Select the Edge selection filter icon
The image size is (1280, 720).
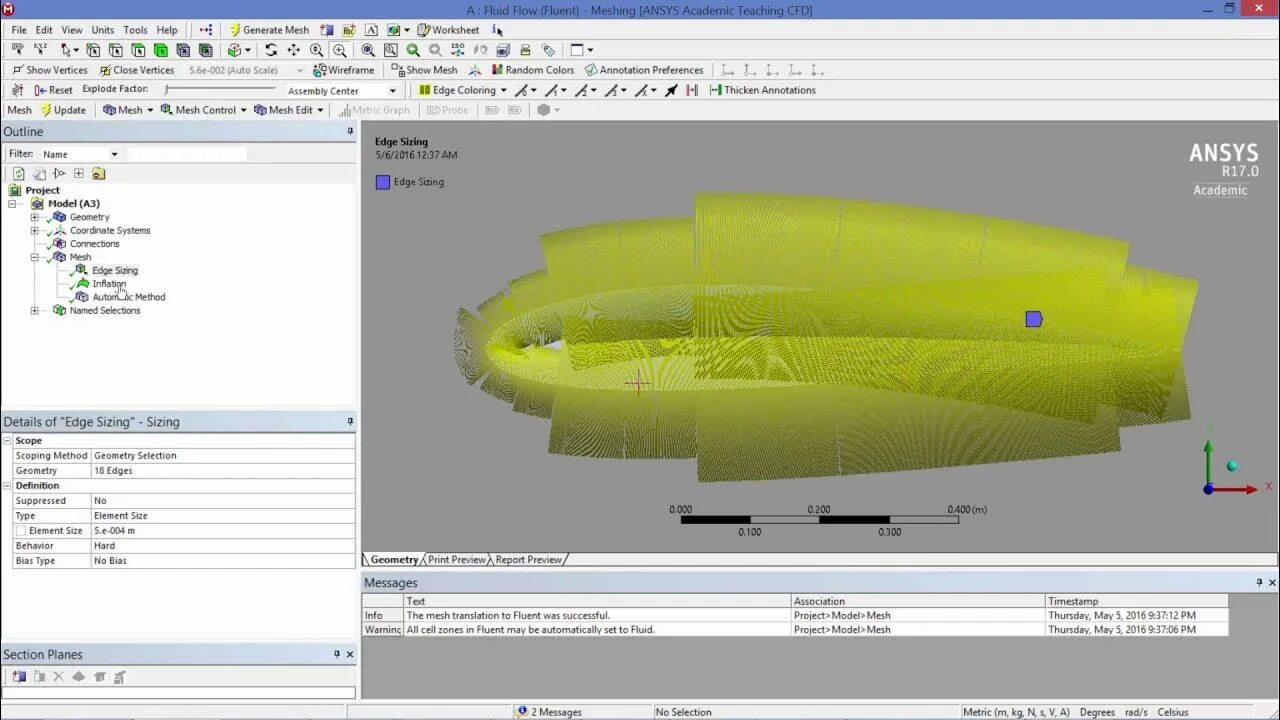116,50
